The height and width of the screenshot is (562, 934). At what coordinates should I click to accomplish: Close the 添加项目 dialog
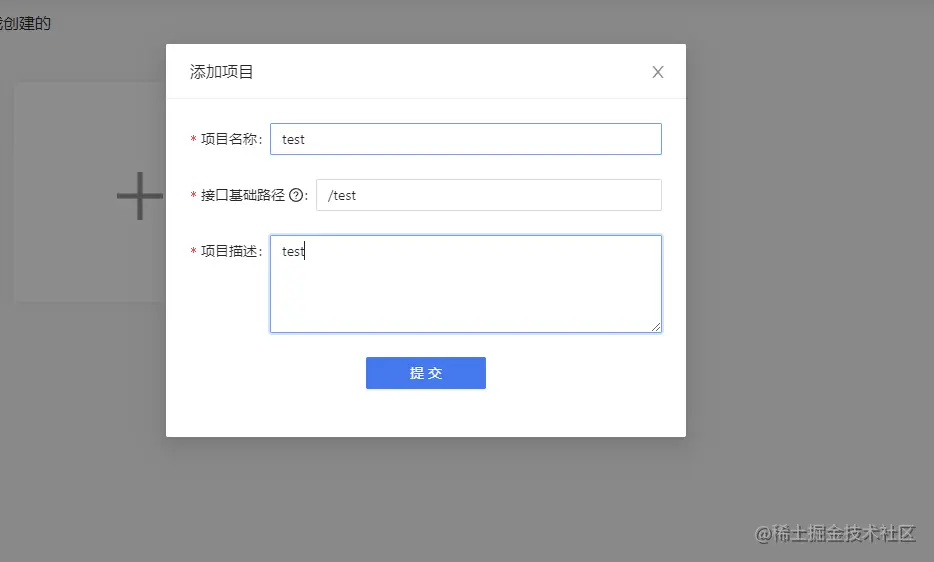(x=658, y=72)
